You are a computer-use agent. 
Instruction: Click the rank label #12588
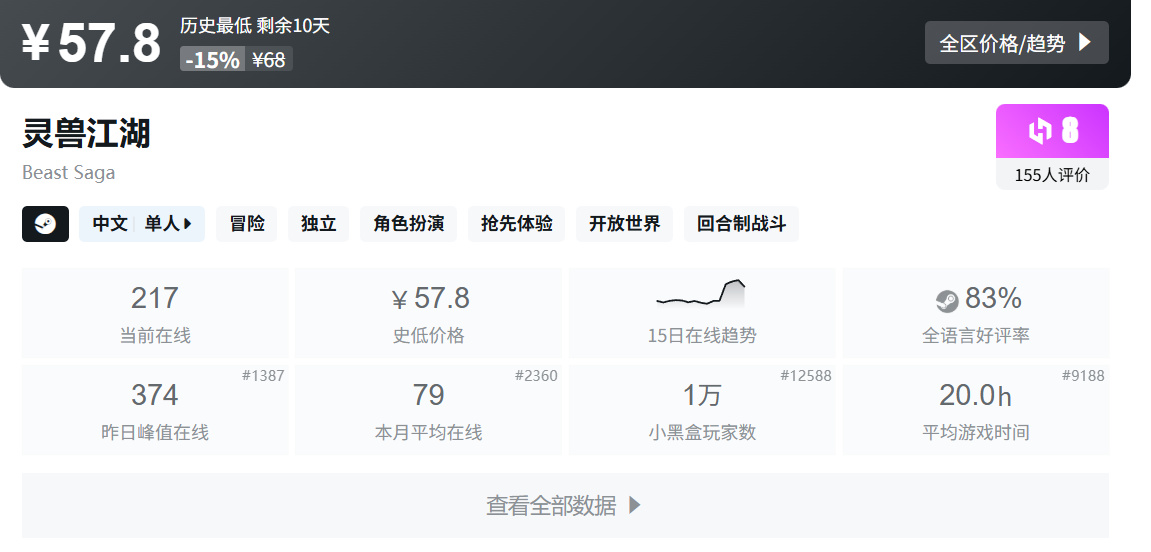(805, 376)
